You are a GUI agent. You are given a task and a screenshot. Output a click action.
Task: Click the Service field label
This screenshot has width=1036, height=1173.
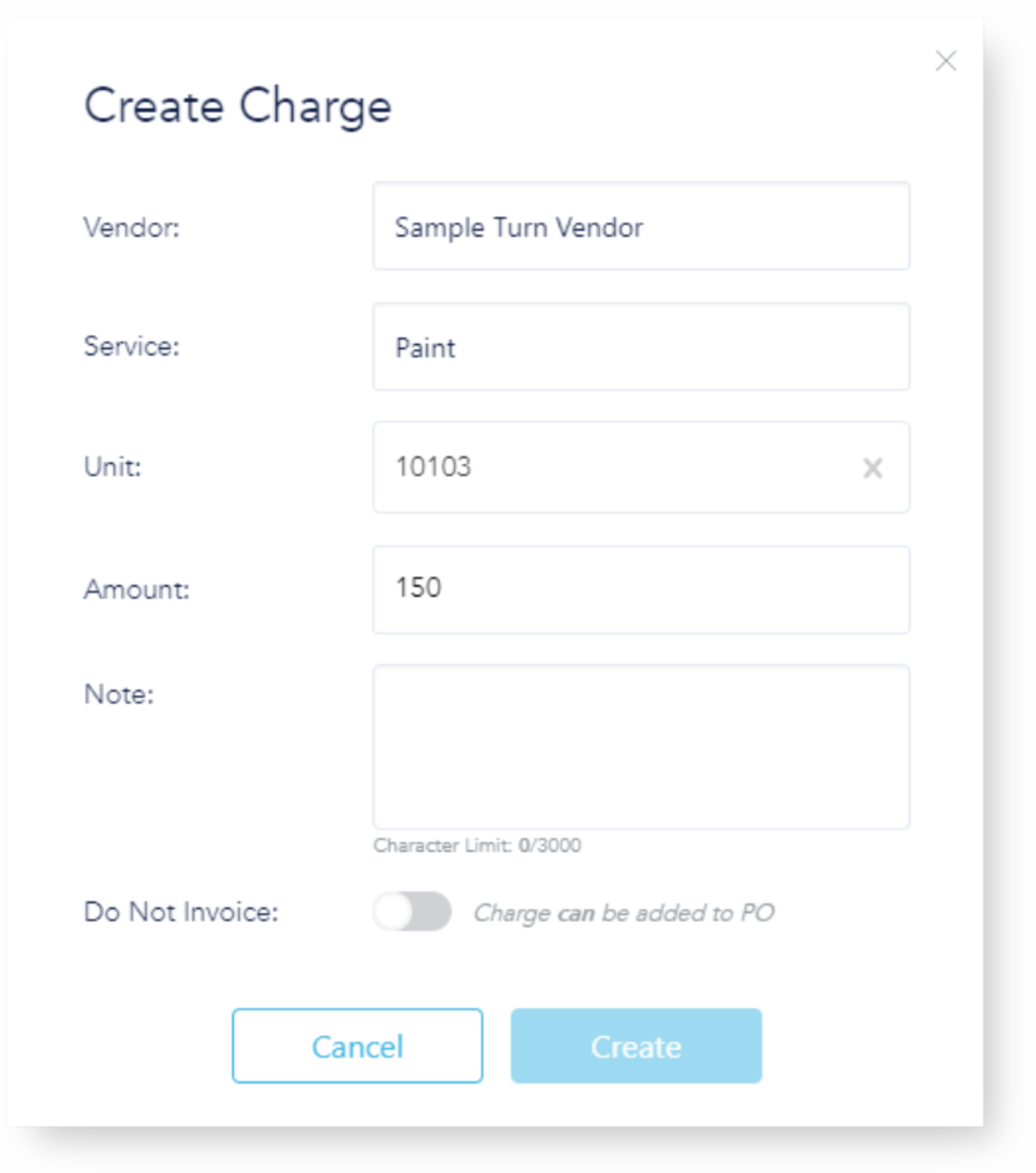131,346
